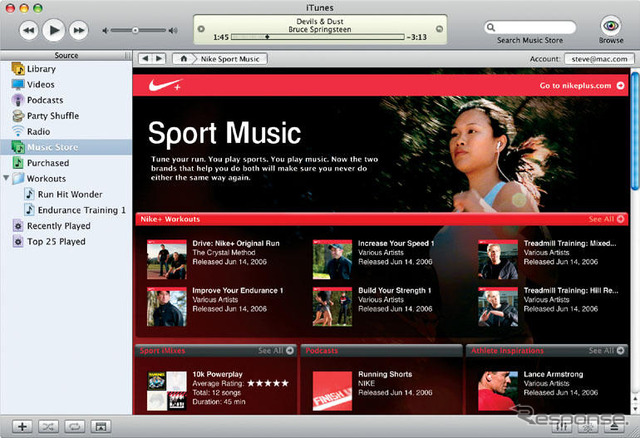Open the search magnifier options

[491, 28]
